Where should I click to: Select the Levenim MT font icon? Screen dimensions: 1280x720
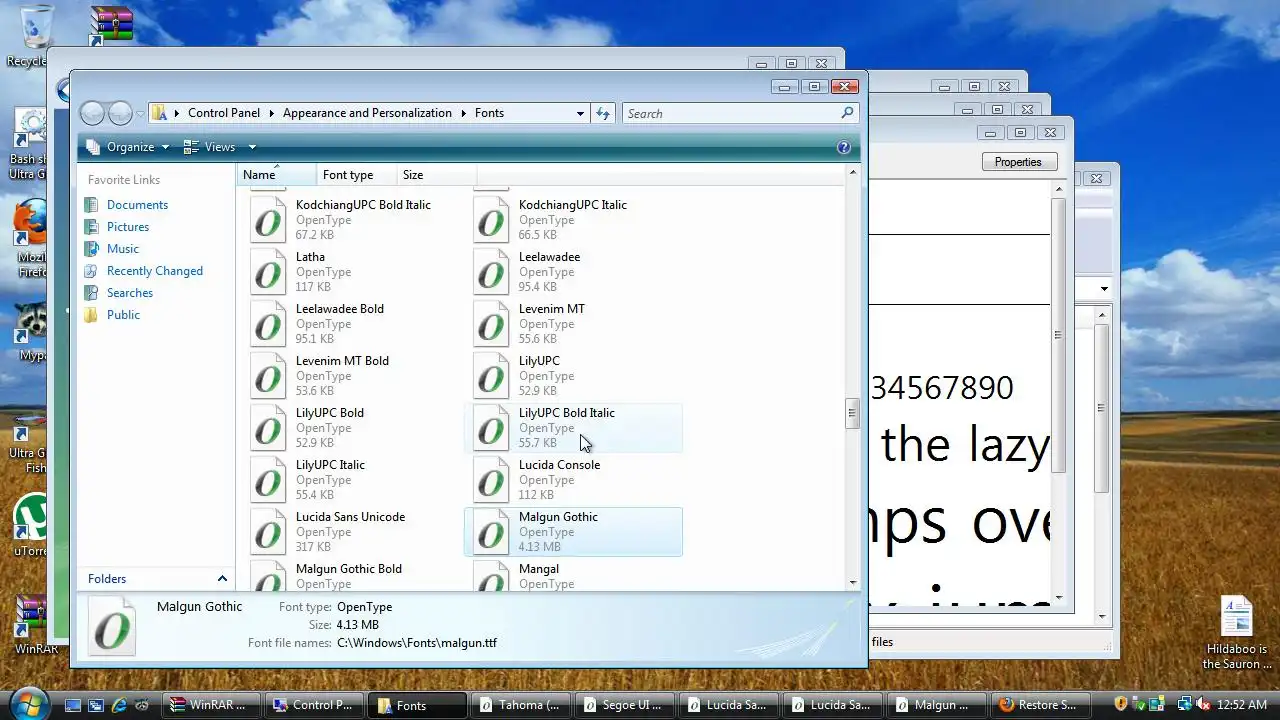[491, 324]
